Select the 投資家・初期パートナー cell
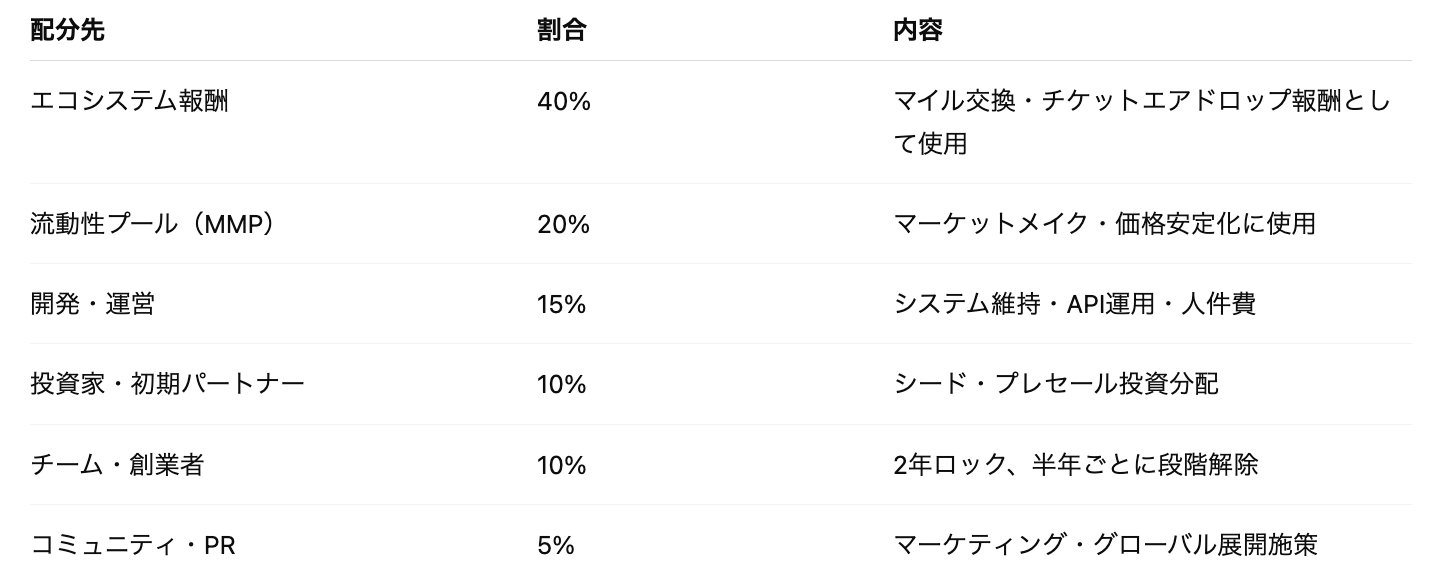The width and height of the screenshot is (1436, 586). pos(167,384)
